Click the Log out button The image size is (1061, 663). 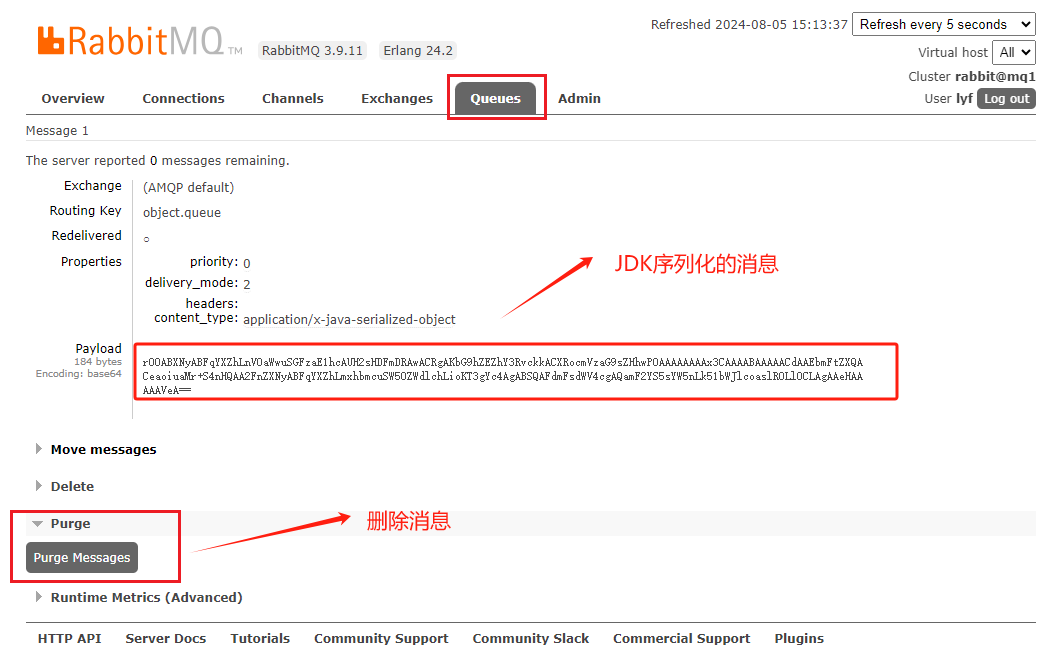coord(1006,99)
